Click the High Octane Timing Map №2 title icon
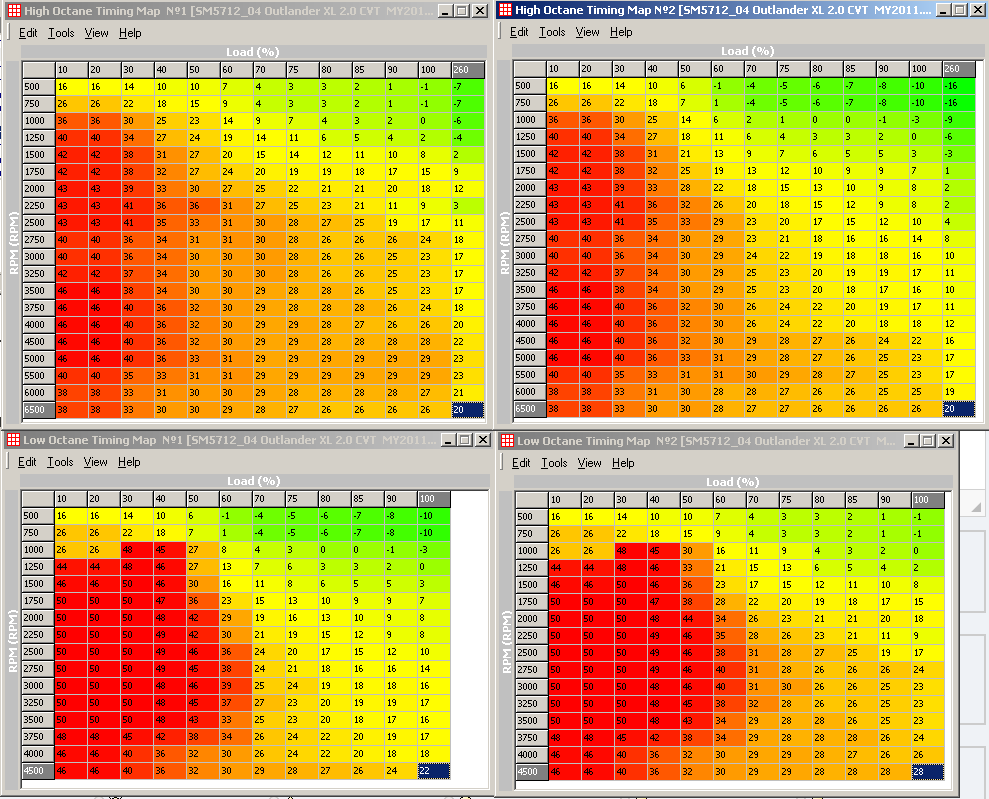This screenshot has height=799, width=989. click(506, 10)
